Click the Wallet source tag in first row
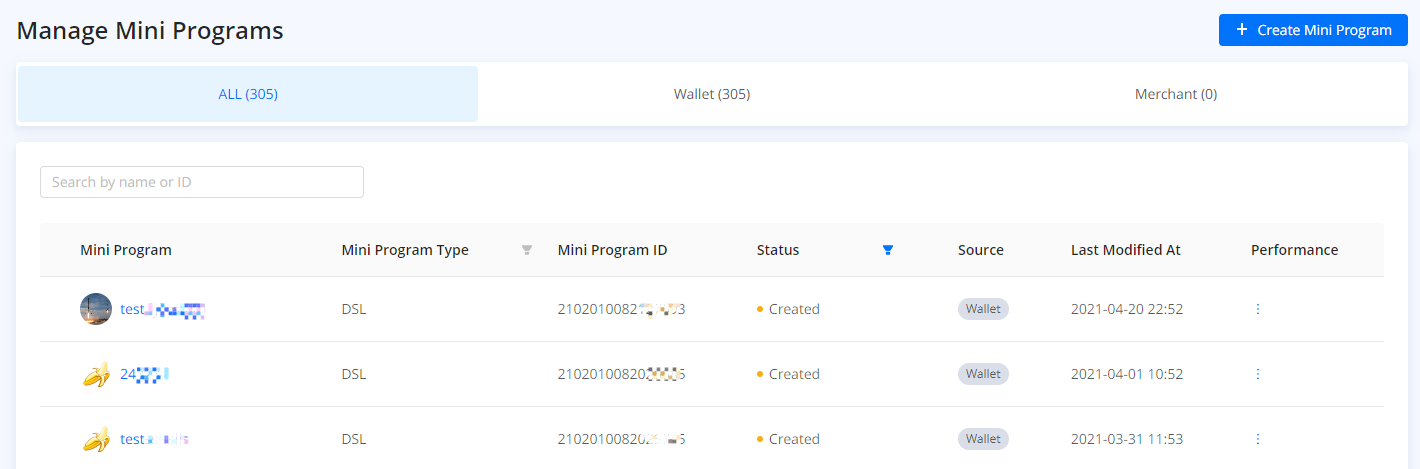The height and width of the screenshot is (469, 1420). tap(983, 309)
